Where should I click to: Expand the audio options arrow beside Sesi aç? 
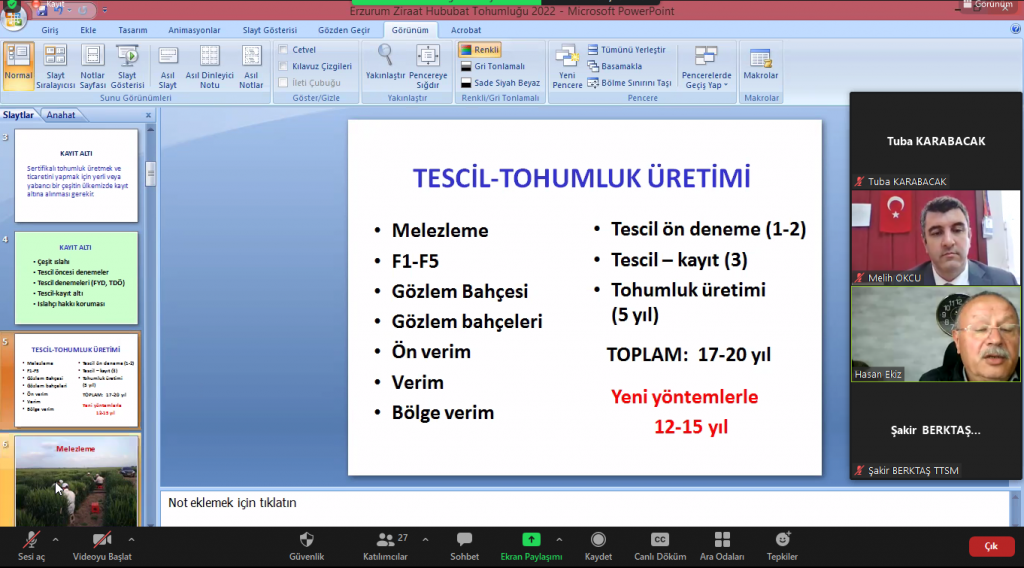click(55, 539)
